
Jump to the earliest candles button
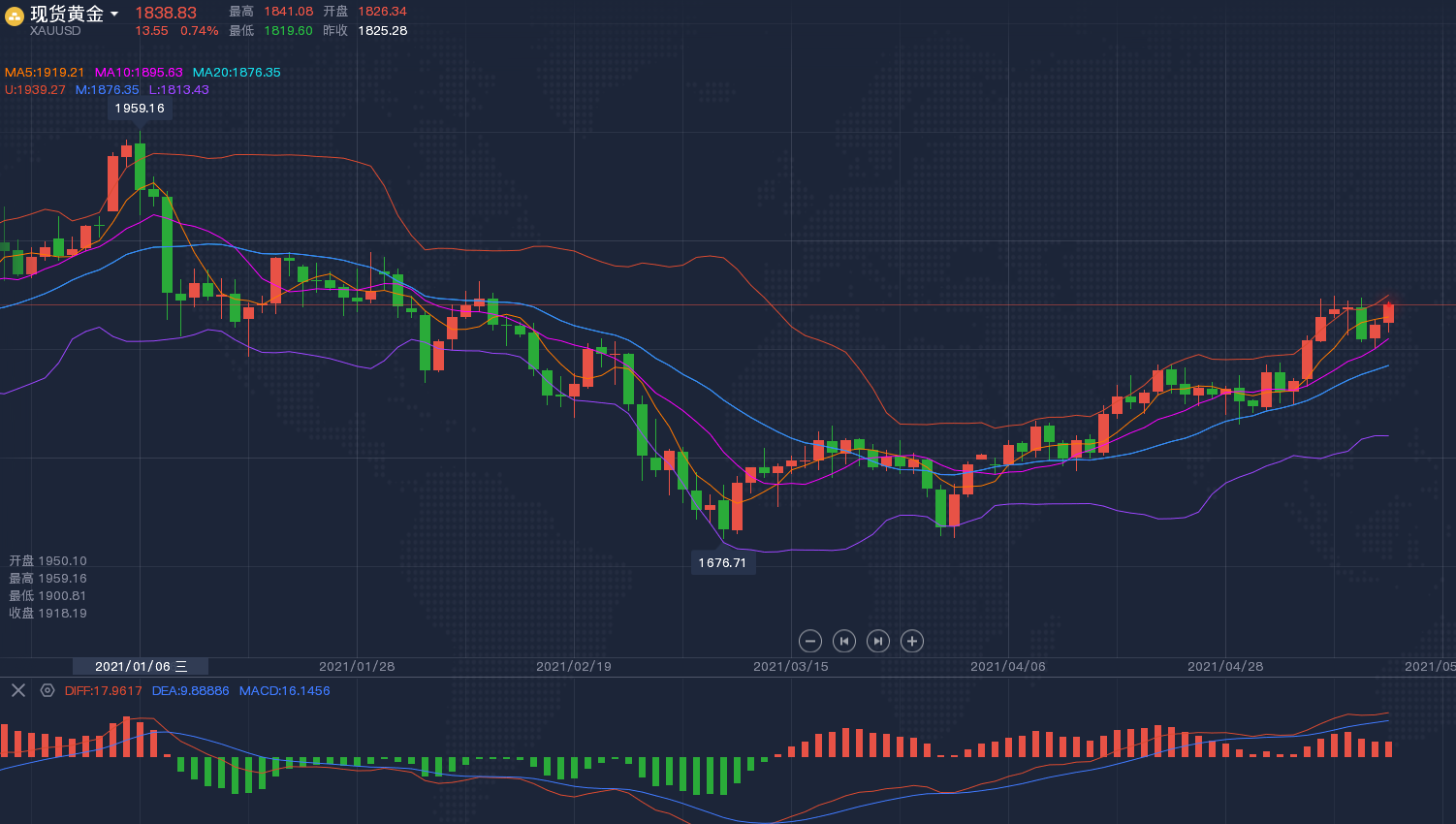tap(844, 641)
